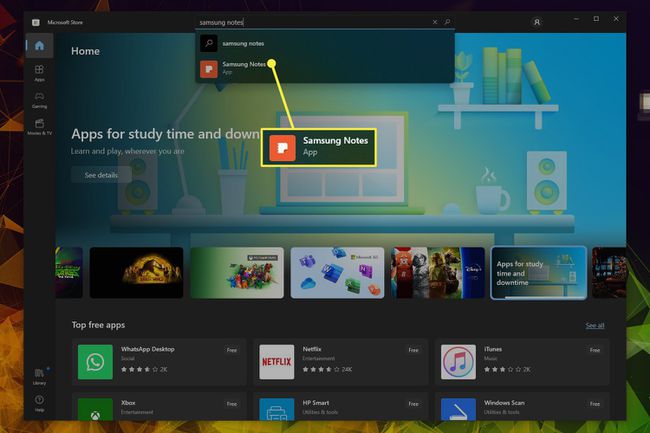
Task: Clear the search box with X icon
Action: point(434,22)
